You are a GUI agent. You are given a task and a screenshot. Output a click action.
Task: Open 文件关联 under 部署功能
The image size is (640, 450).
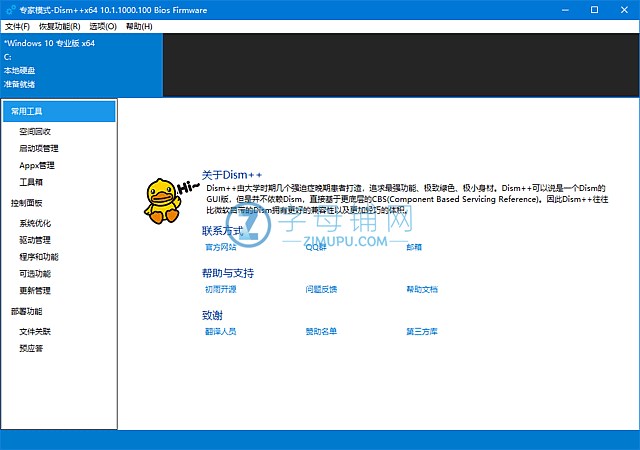pos(35,331)
